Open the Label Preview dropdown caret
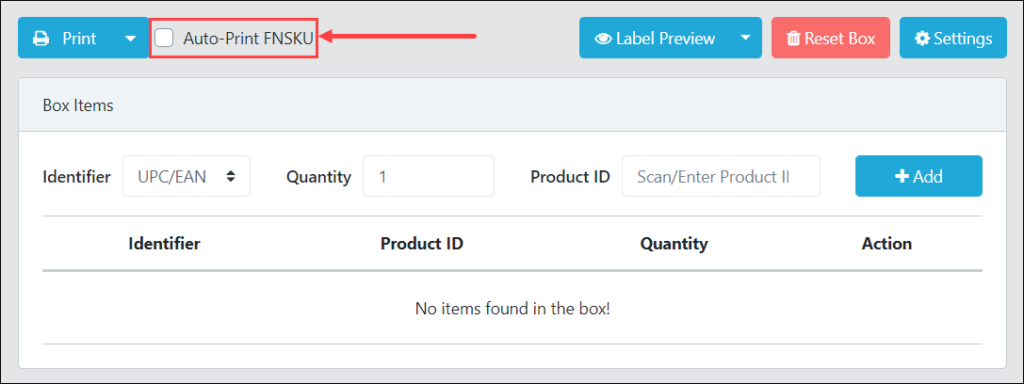 tap(746, 38)
